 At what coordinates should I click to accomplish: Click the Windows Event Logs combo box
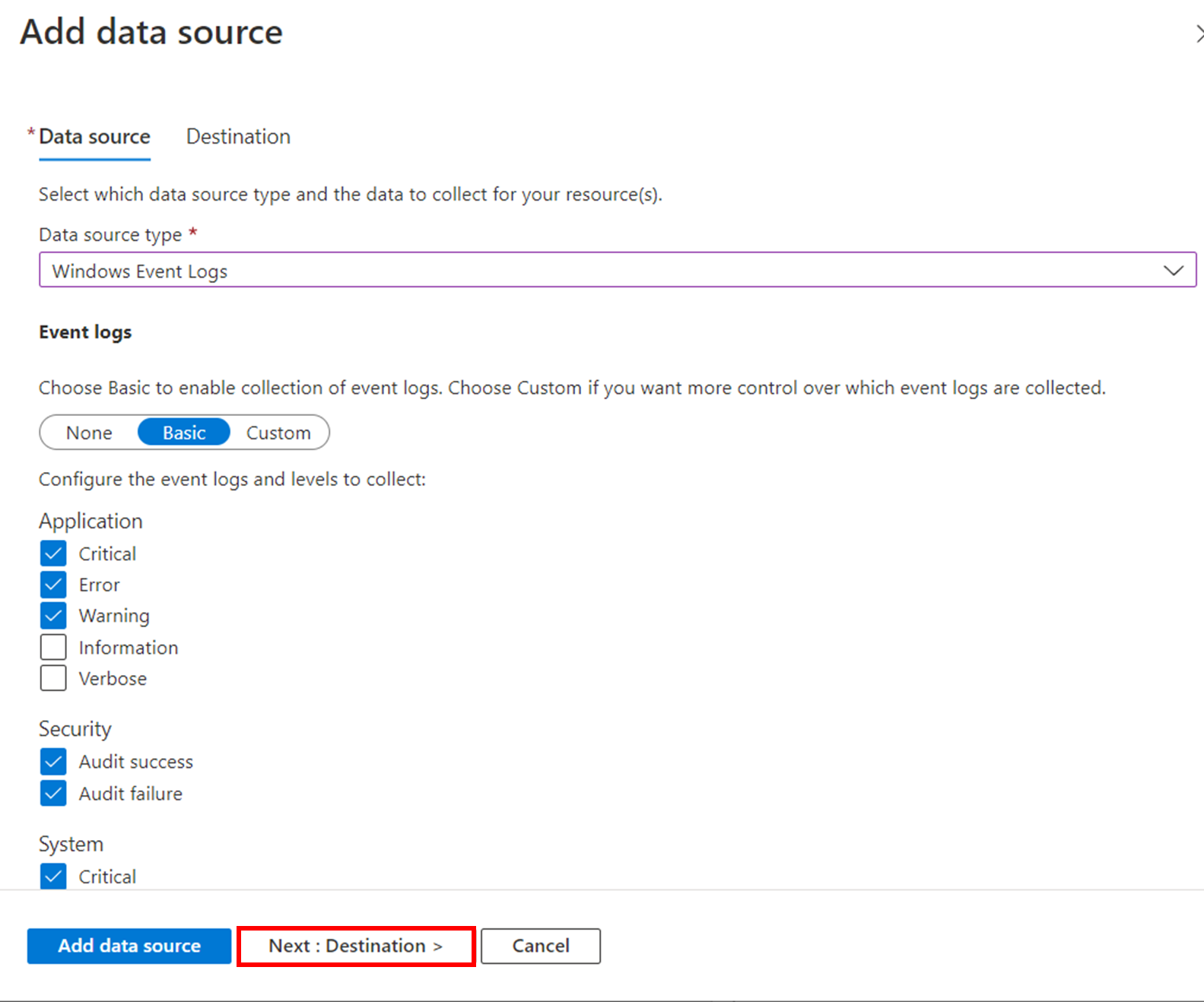click(593, 271)
